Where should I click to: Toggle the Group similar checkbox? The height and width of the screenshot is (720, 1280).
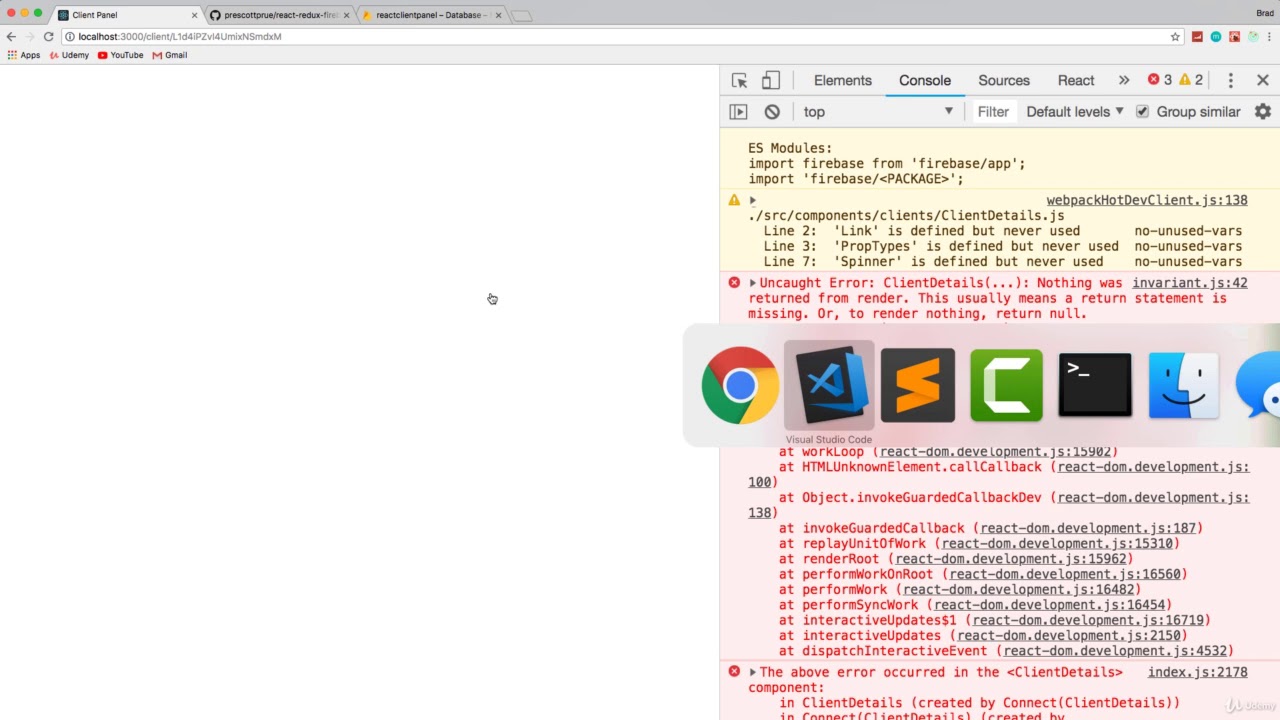tap(1142, 112)
